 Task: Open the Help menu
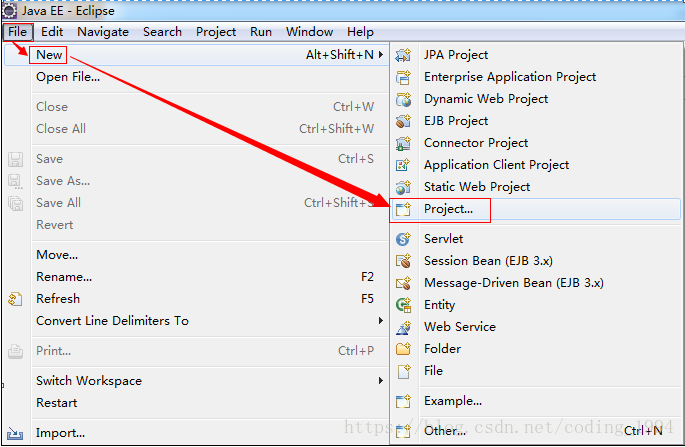(x=360, y=32)
